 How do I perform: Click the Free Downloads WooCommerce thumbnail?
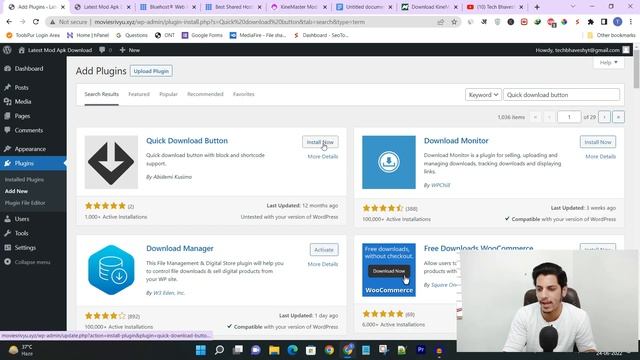click(389, 270)
